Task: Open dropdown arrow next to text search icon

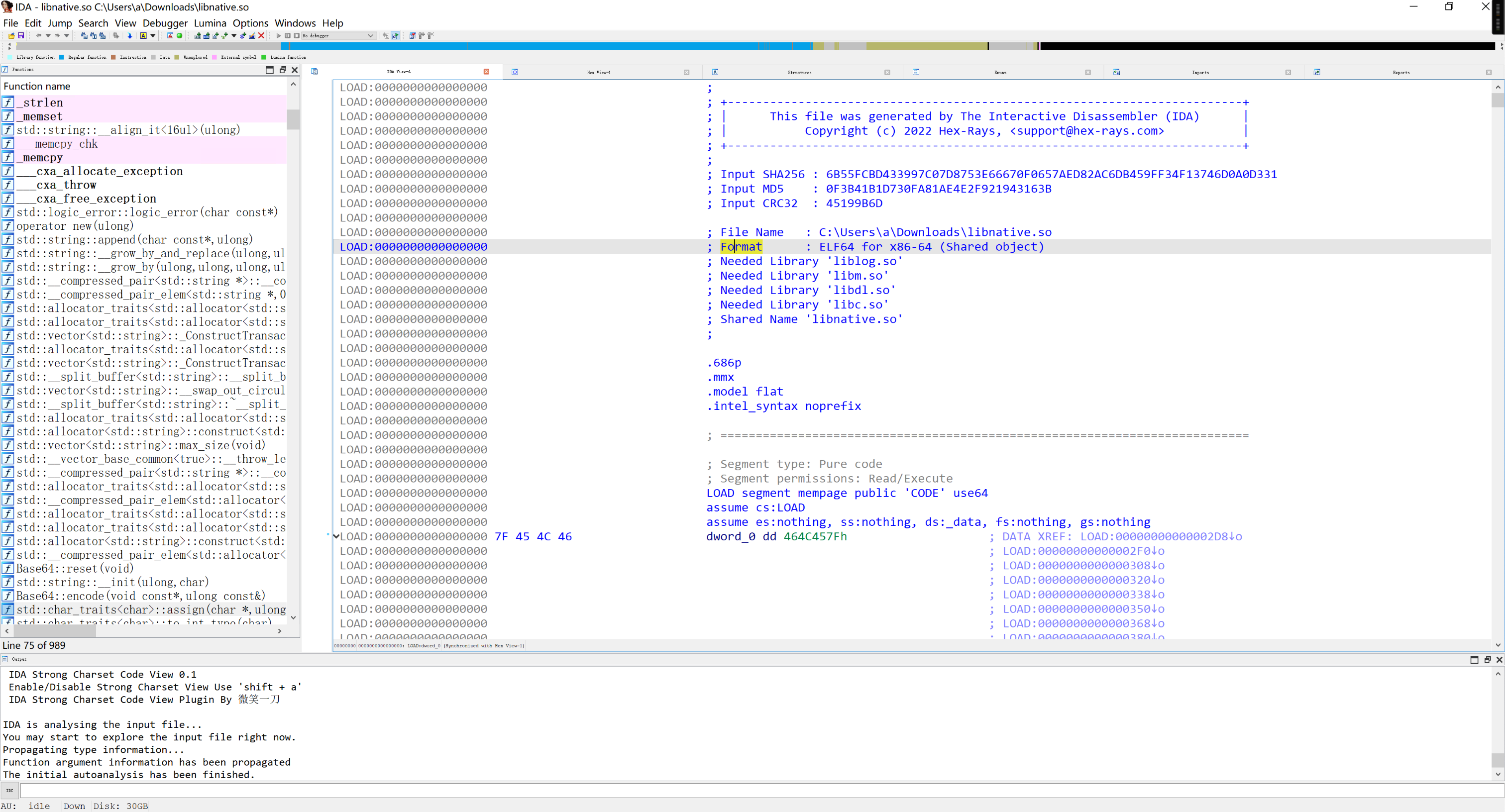Action: 153,36
